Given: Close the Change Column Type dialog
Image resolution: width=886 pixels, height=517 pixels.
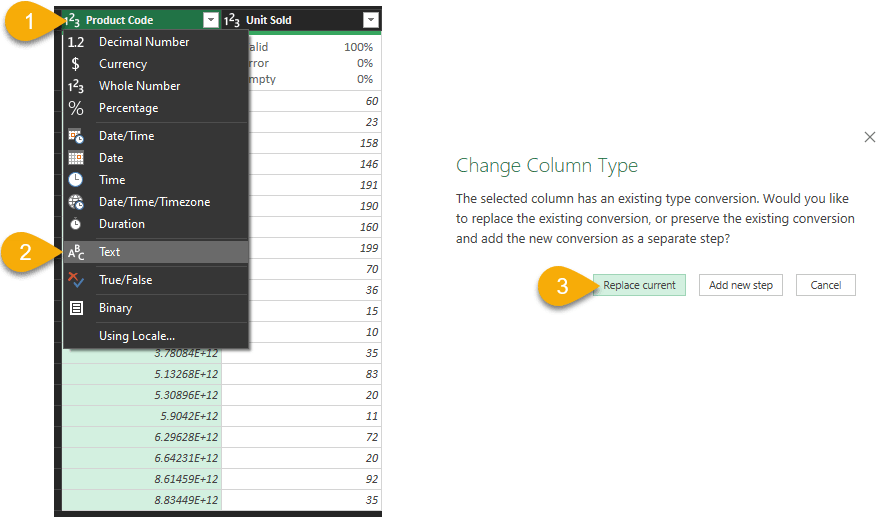Looking at the screenshot, I should click(x=869, y=137).
